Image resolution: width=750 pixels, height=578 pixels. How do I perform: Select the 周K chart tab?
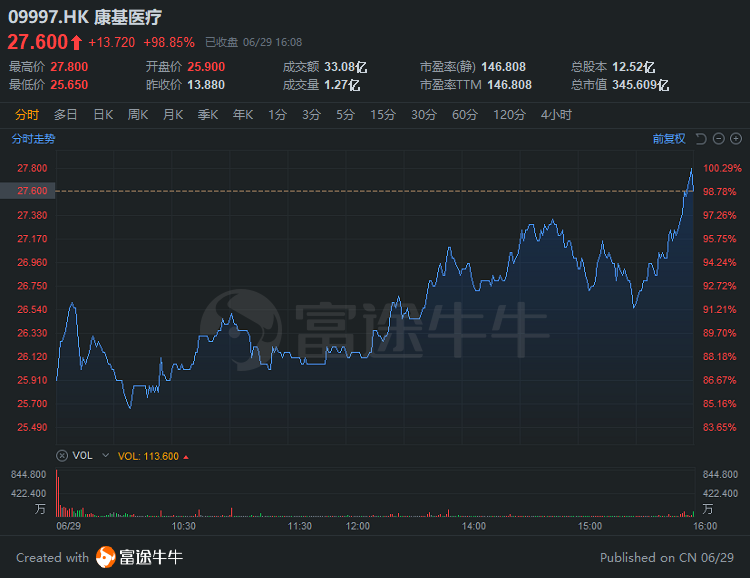click(137, 115)
